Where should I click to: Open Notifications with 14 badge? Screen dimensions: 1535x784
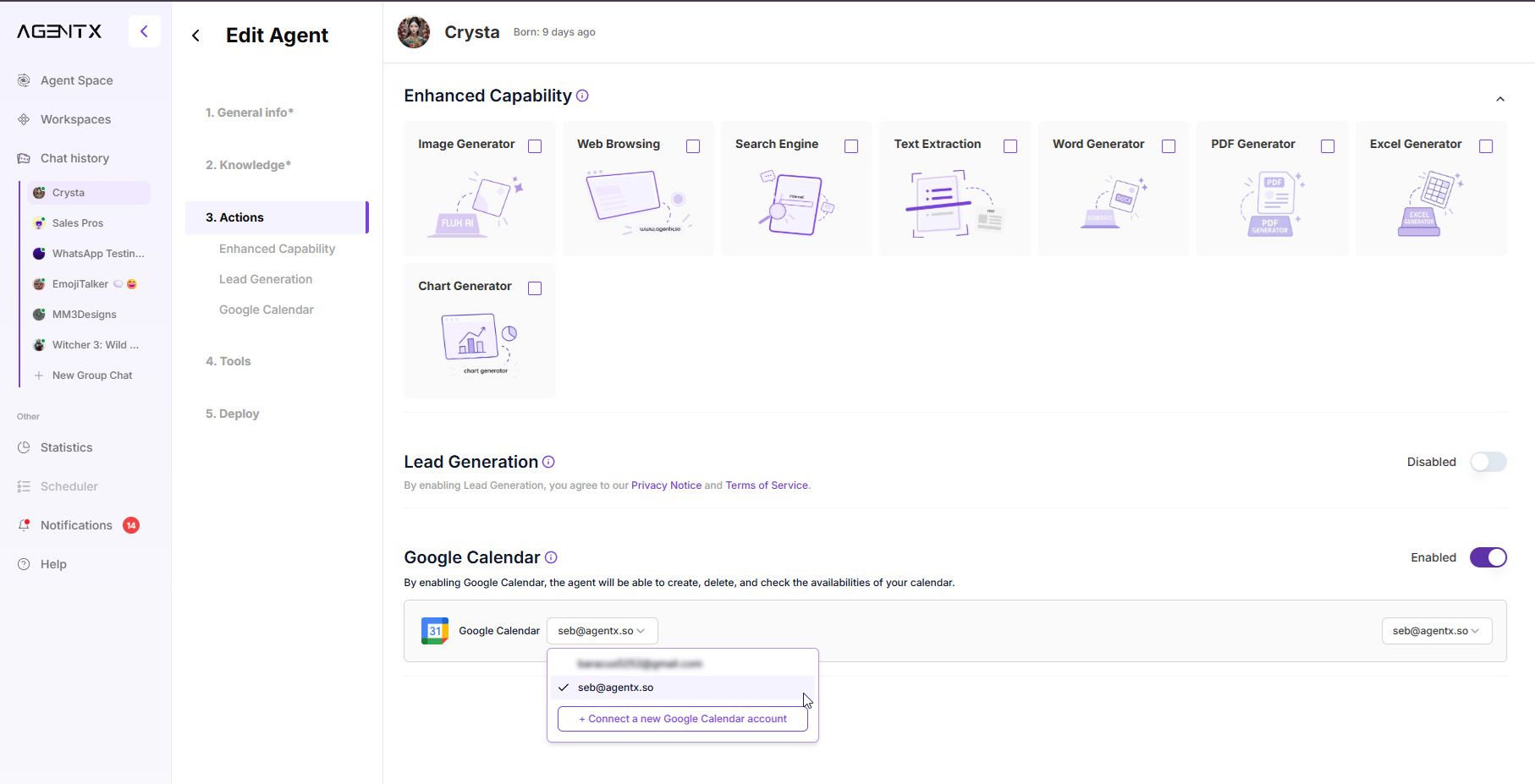click(x=77, y=525)
